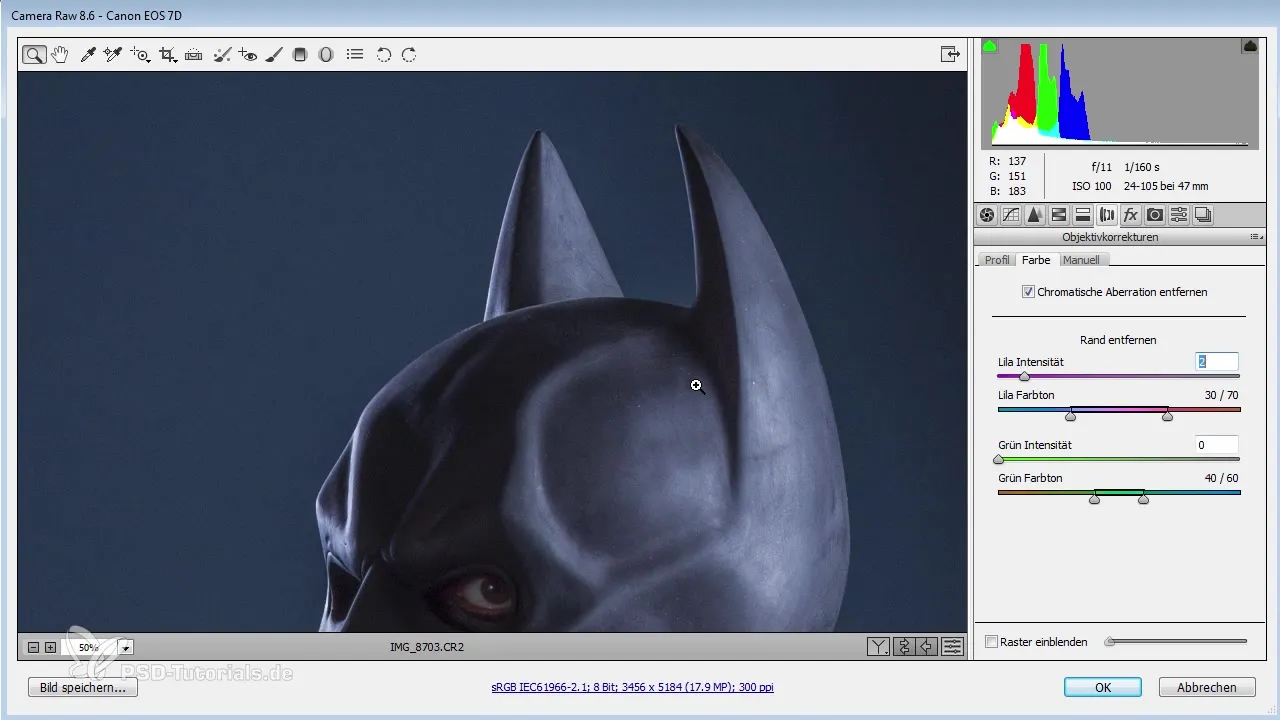1280x720 pixels.
Task: Focus the Lila Intensität value field
Action: tap(1217, 361)
